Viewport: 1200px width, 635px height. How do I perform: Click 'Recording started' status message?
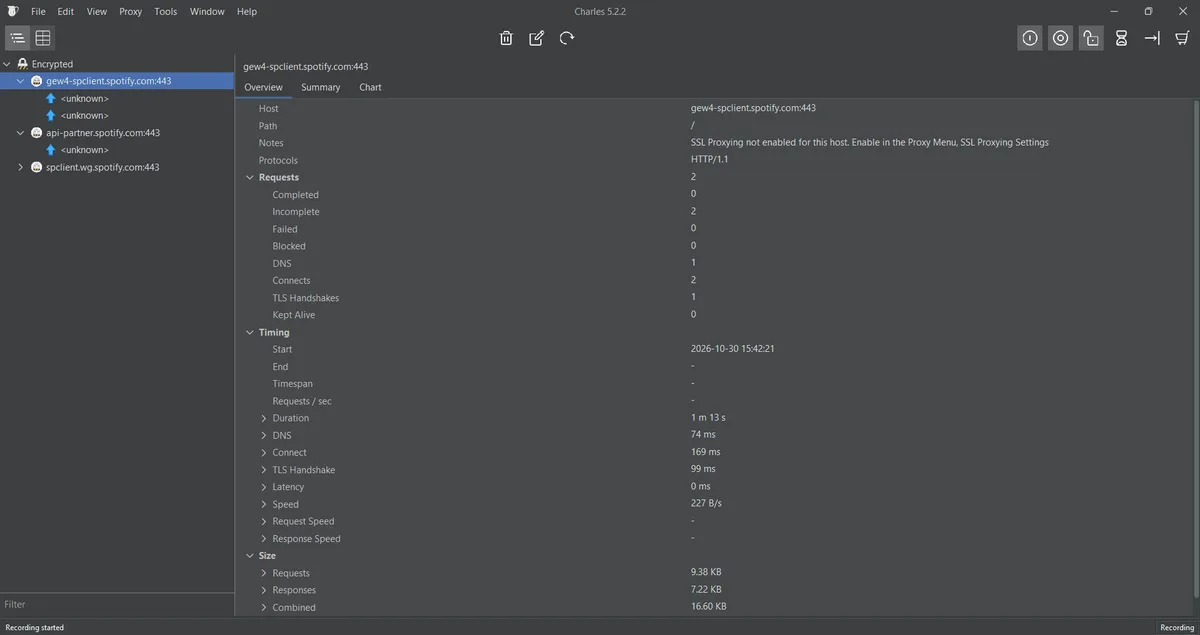coord(34,628)
